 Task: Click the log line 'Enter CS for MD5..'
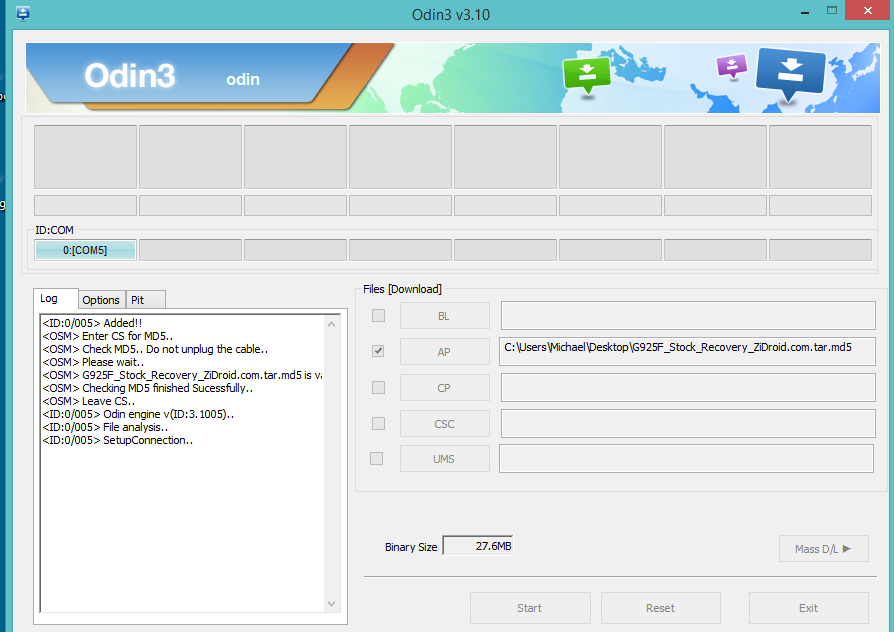coord(108,336)
